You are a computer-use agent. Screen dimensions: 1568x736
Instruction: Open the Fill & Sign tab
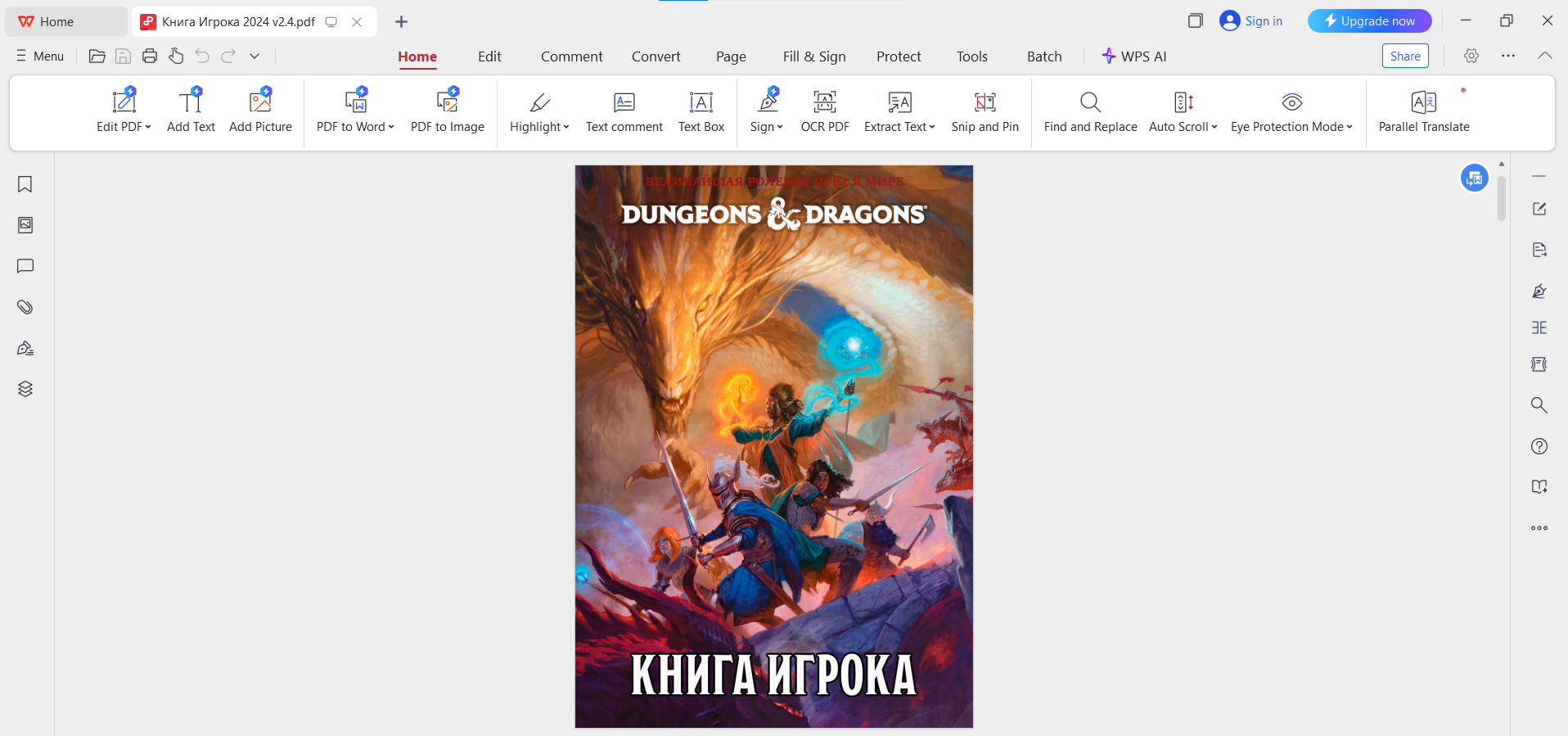(814, 56)
